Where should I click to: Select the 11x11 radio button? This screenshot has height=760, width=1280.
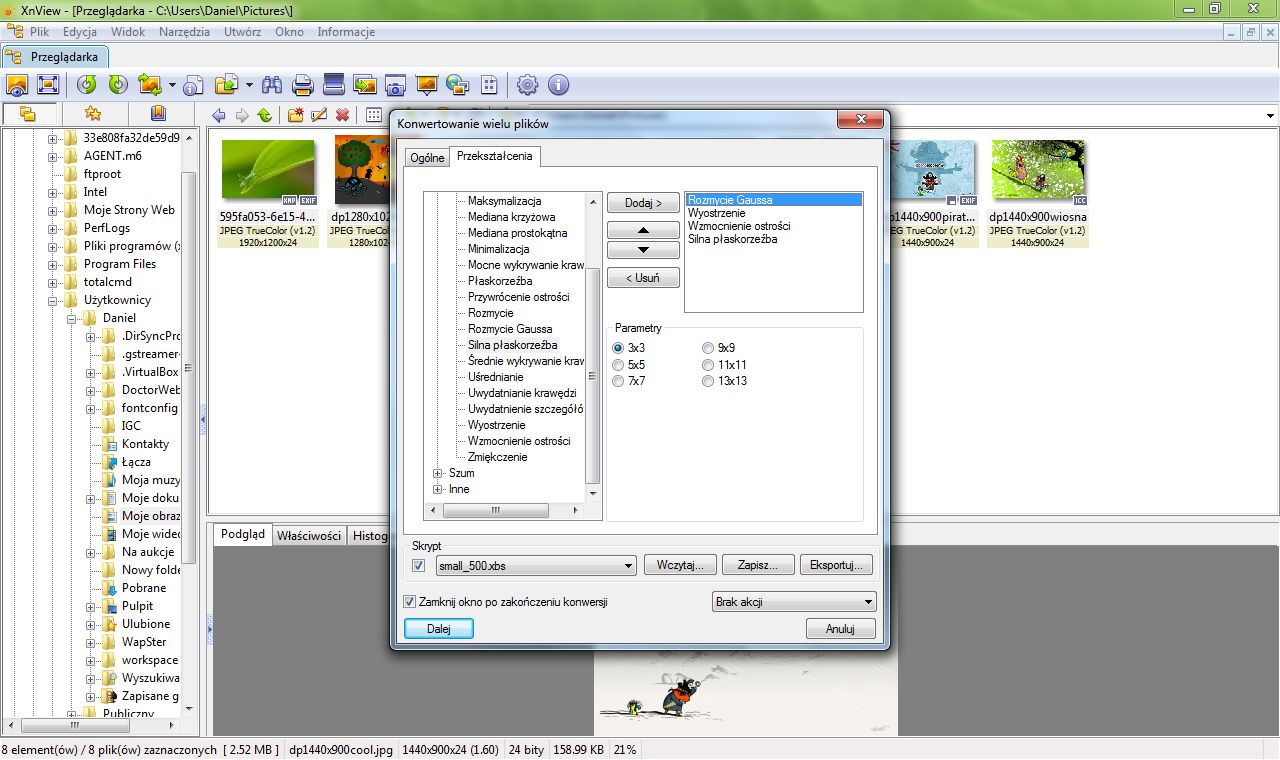coord(708,365)
